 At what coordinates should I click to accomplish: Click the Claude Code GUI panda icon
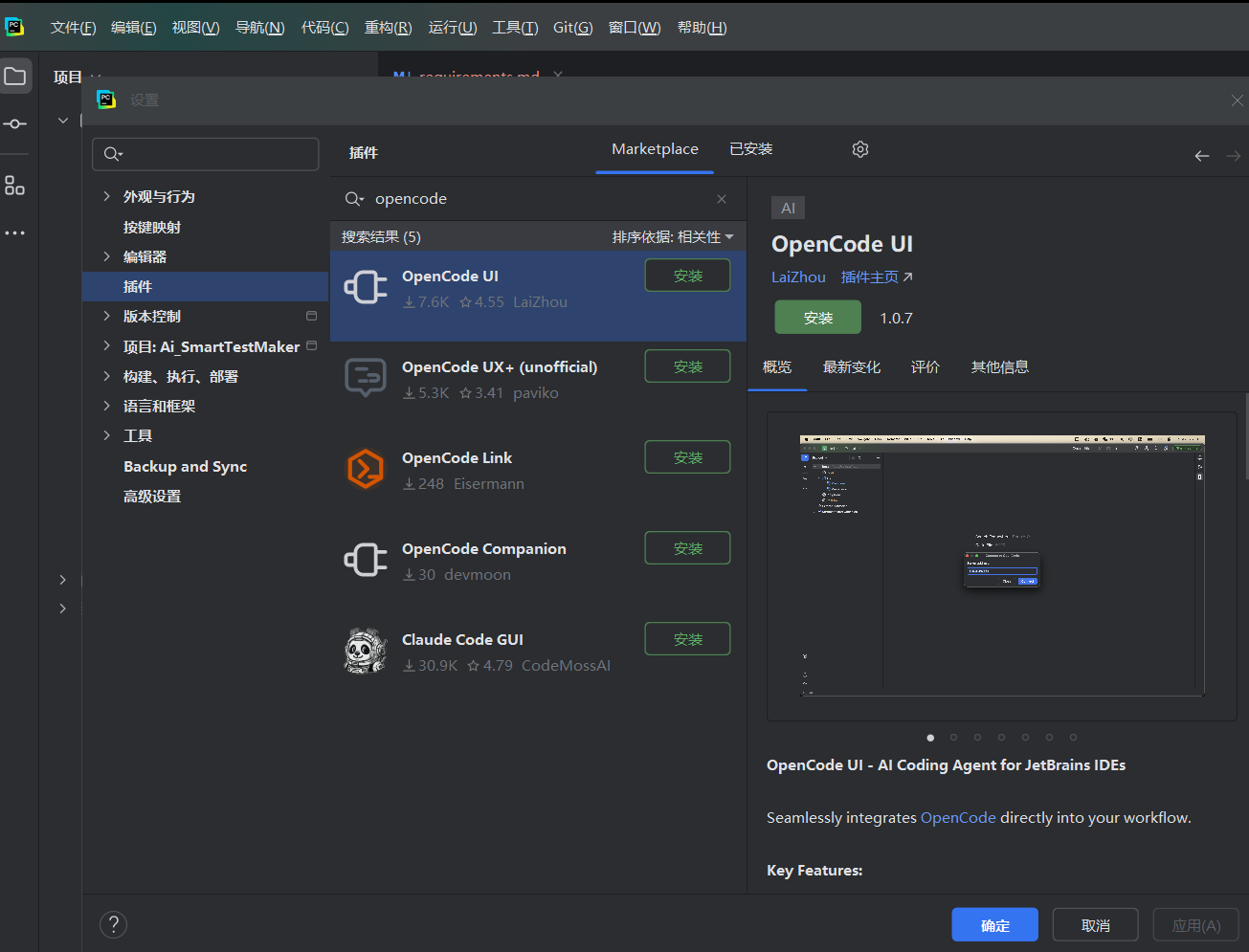[x=366, y=651]
